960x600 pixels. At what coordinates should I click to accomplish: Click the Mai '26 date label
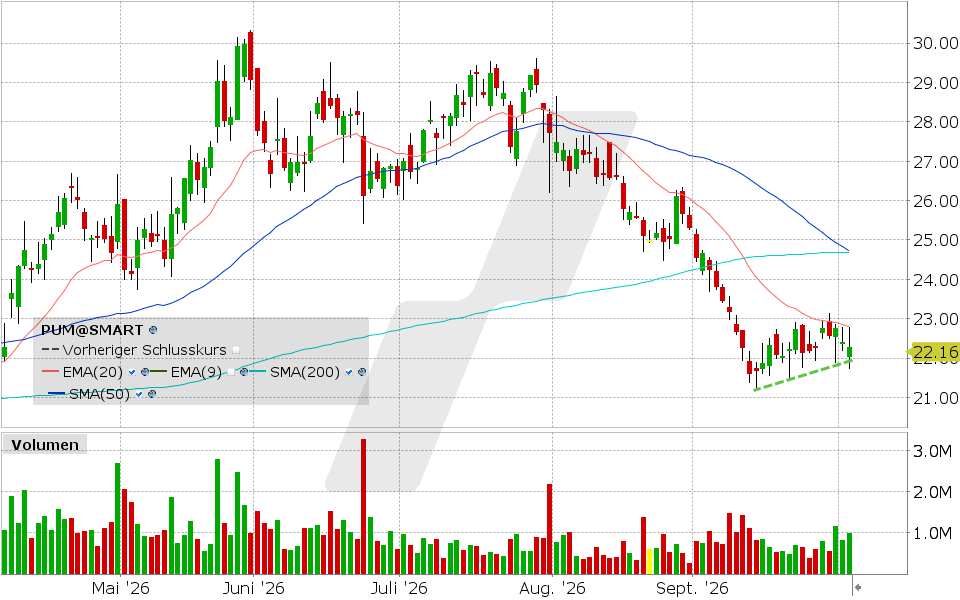pos(121,588)
